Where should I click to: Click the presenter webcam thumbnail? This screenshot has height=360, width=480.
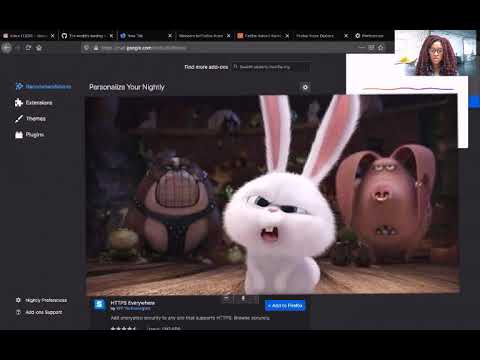click(435, 53)
